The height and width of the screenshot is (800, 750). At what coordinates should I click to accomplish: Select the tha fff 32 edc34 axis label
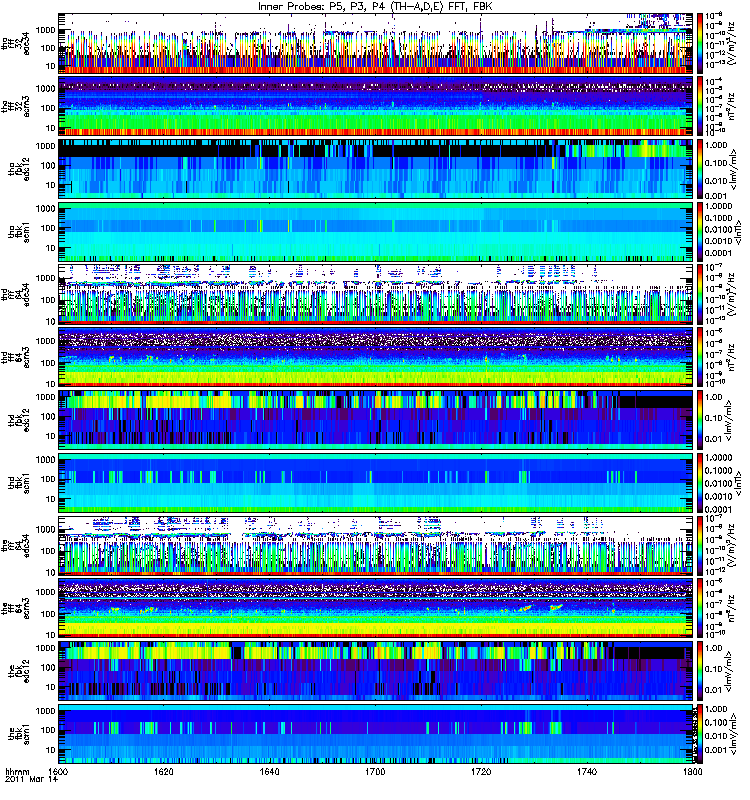(x=16, y=44)
